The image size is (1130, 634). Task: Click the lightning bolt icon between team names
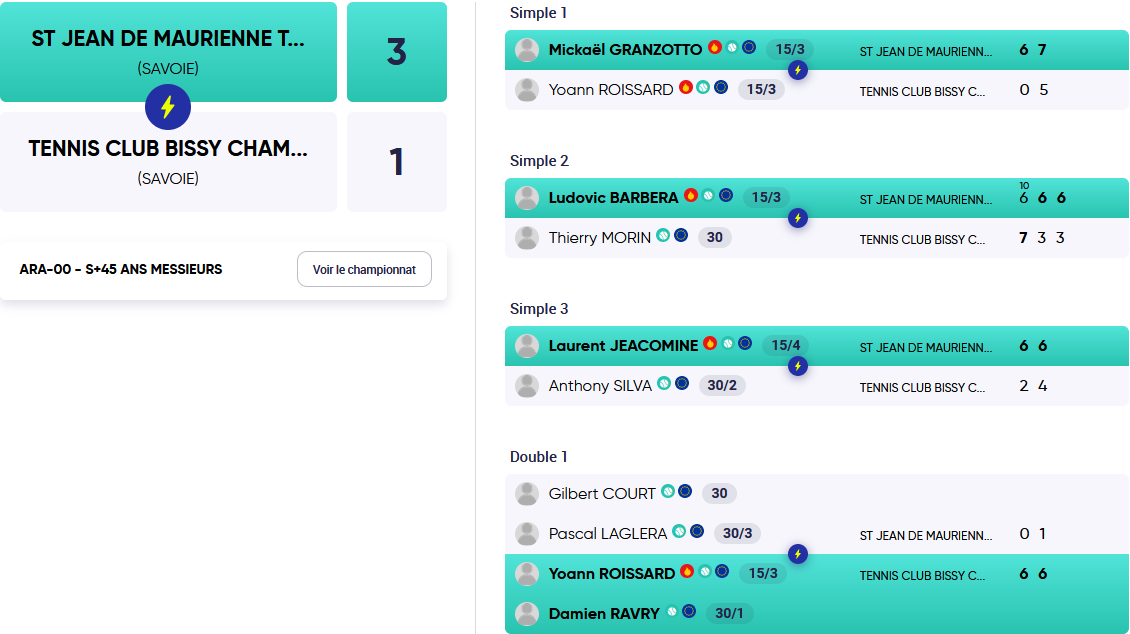pos(168,107)
